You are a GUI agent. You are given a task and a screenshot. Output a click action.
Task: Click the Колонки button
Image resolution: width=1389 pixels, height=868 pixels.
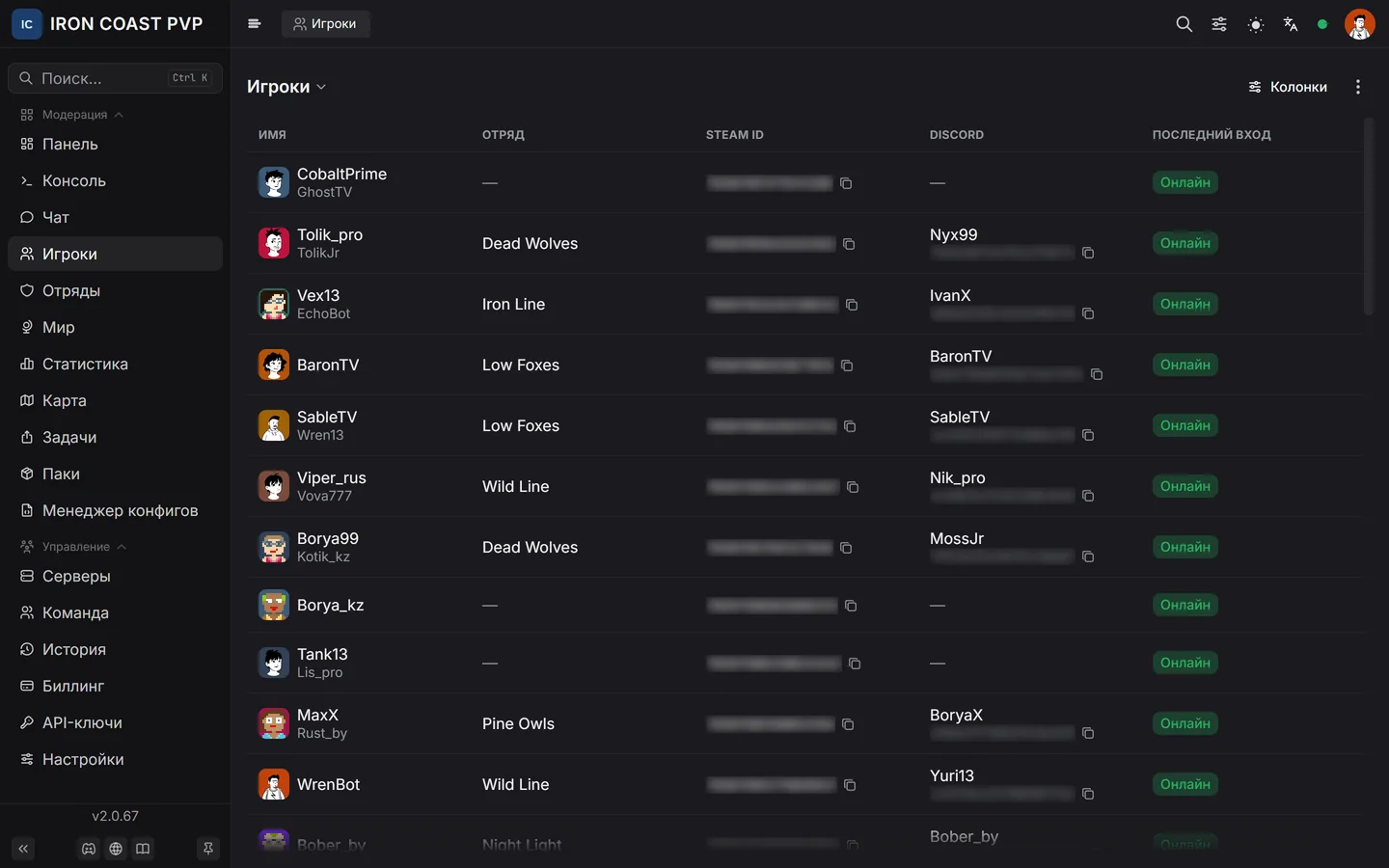[1288, 87]
